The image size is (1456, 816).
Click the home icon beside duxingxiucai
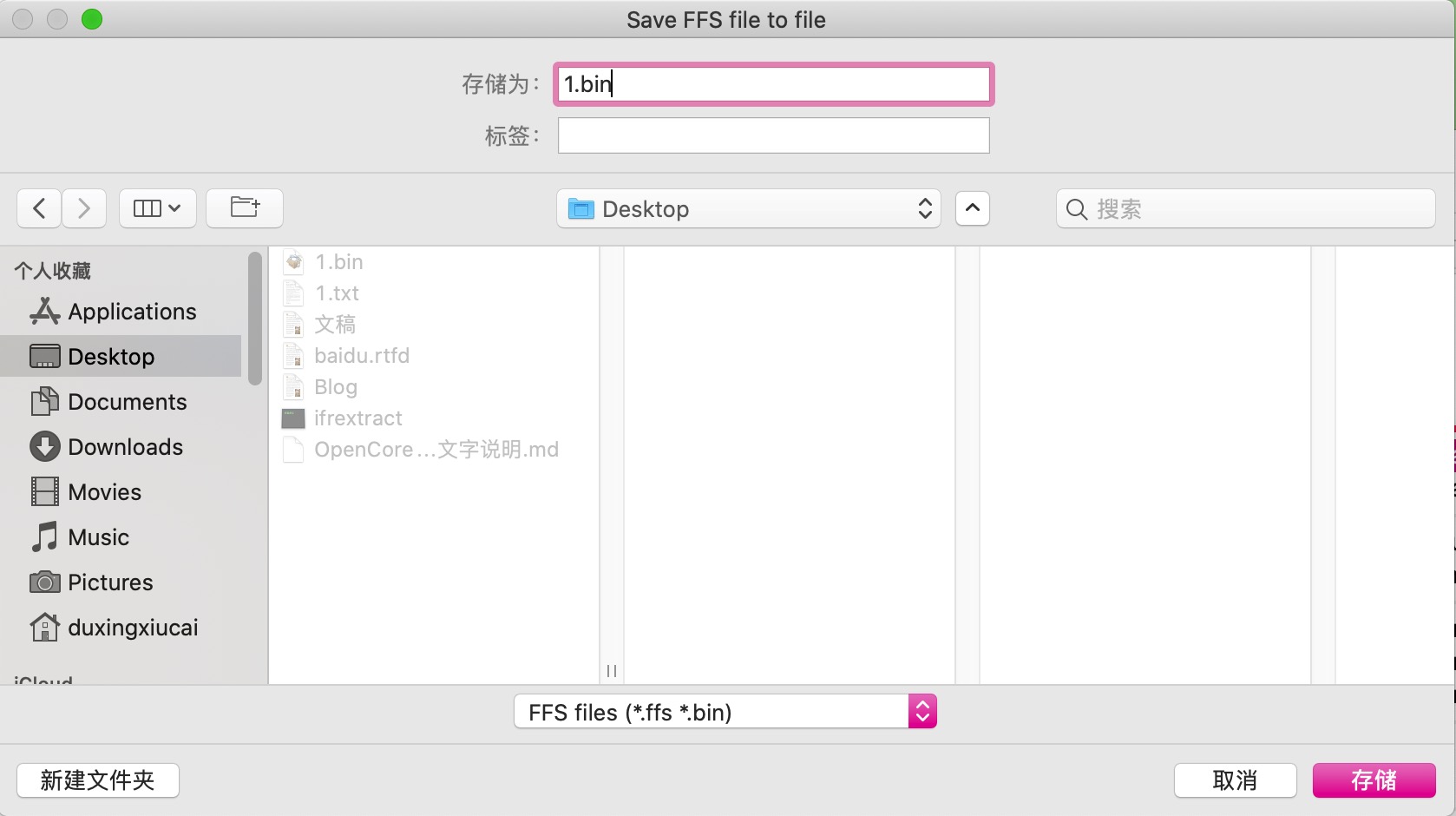pyautogui.click(x=44, y=627)
